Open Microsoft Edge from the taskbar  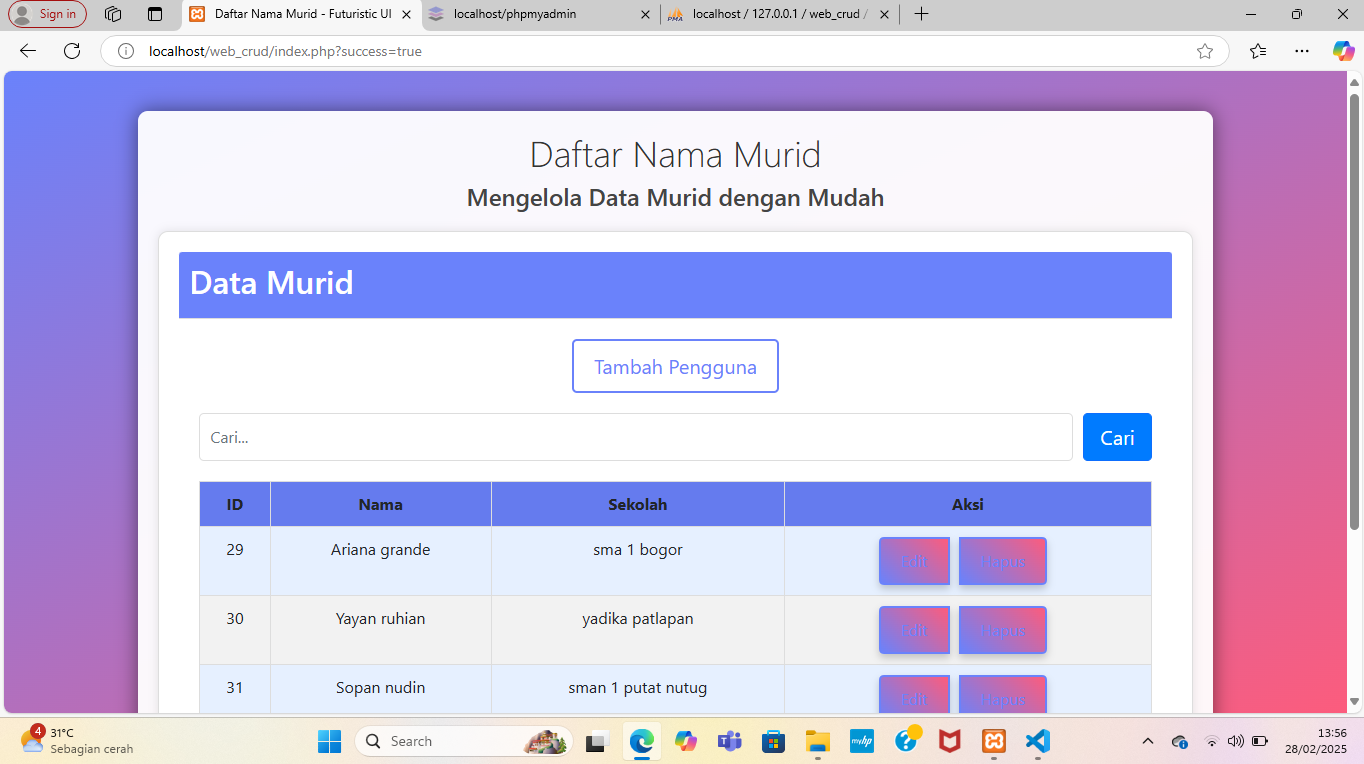pyautogui.click(x=641, y=741)
